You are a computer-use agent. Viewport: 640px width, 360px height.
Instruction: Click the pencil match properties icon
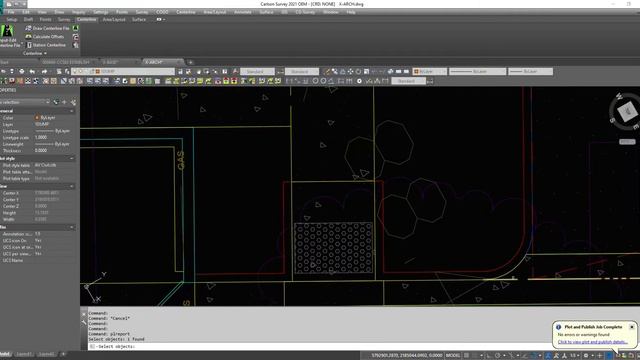point(326,71)
